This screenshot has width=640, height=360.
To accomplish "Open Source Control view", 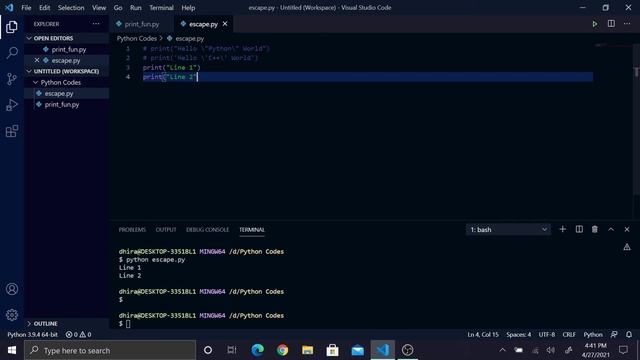I will [x=12, y=79].
